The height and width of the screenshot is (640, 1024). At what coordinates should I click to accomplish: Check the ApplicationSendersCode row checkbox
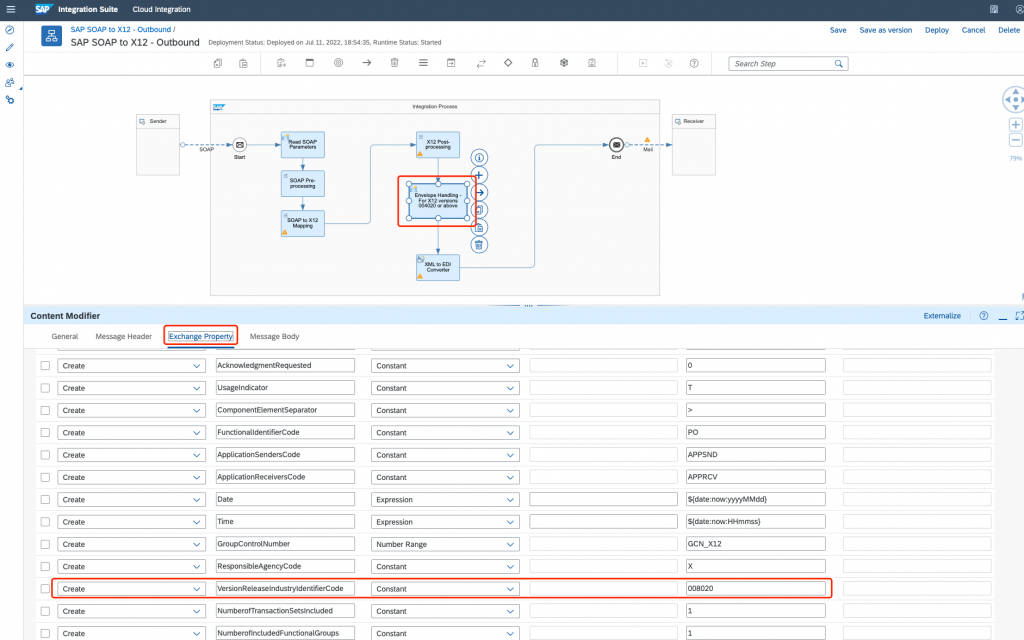tap(45, 455)
